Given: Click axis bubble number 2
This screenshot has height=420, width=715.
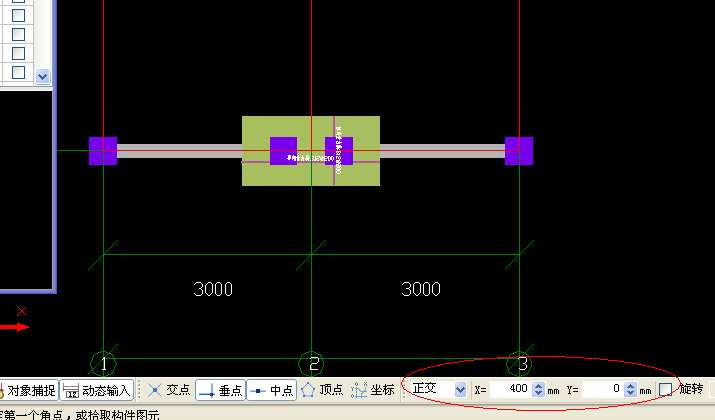Looking at the screenshot, I should [312, 364].
